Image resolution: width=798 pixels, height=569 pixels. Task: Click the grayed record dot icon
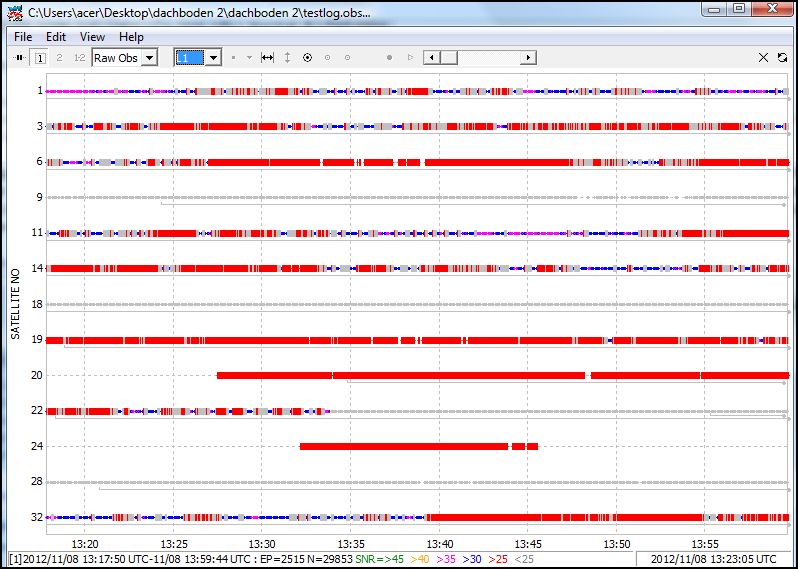389,58
